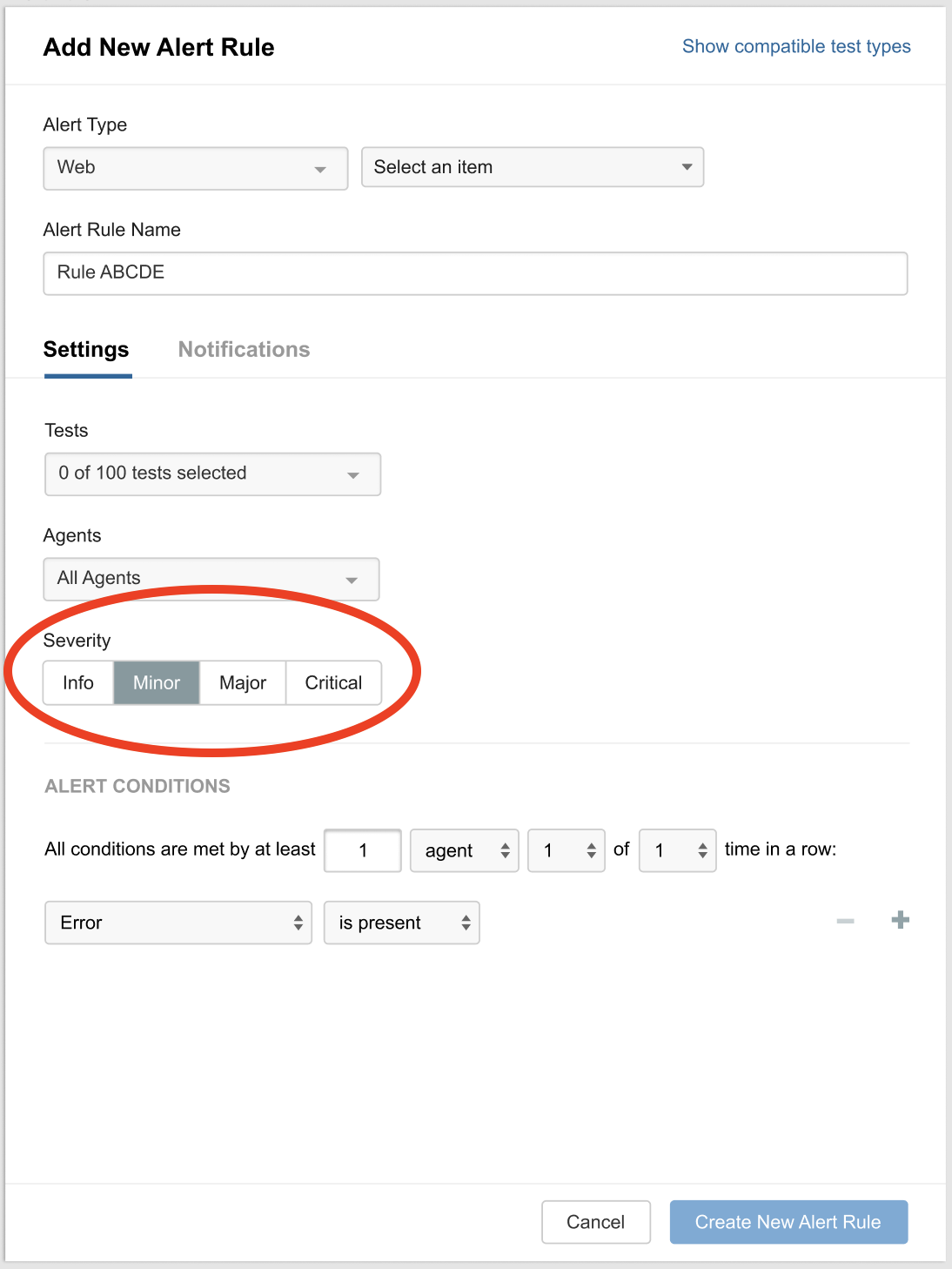Open Show compatible test types link
This screenshot has height=1269, width=952.
pyautogui.click(x=796, y=46)
